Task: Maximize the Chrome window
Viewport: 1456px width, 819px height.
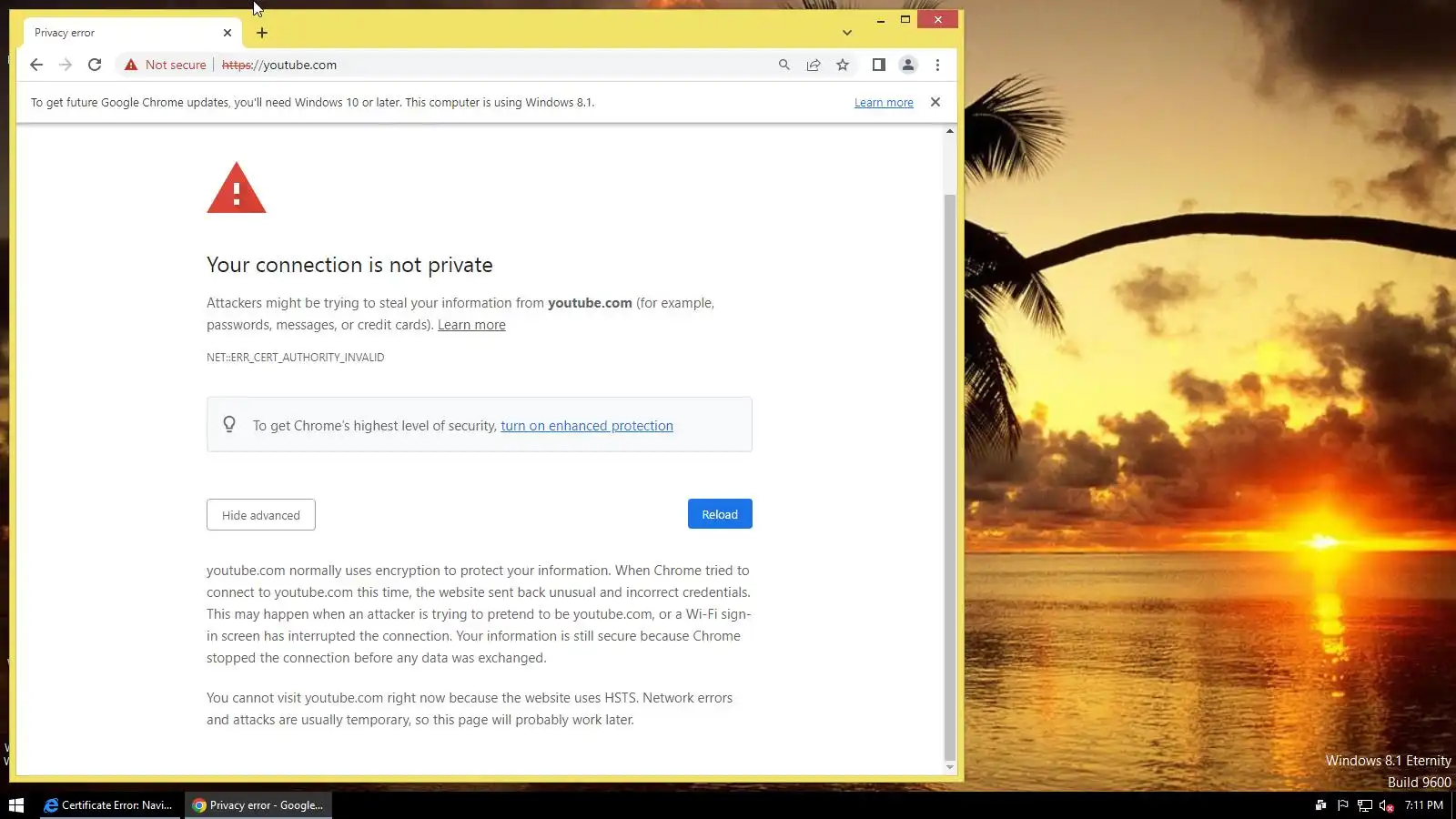Action: pos(905,19)
